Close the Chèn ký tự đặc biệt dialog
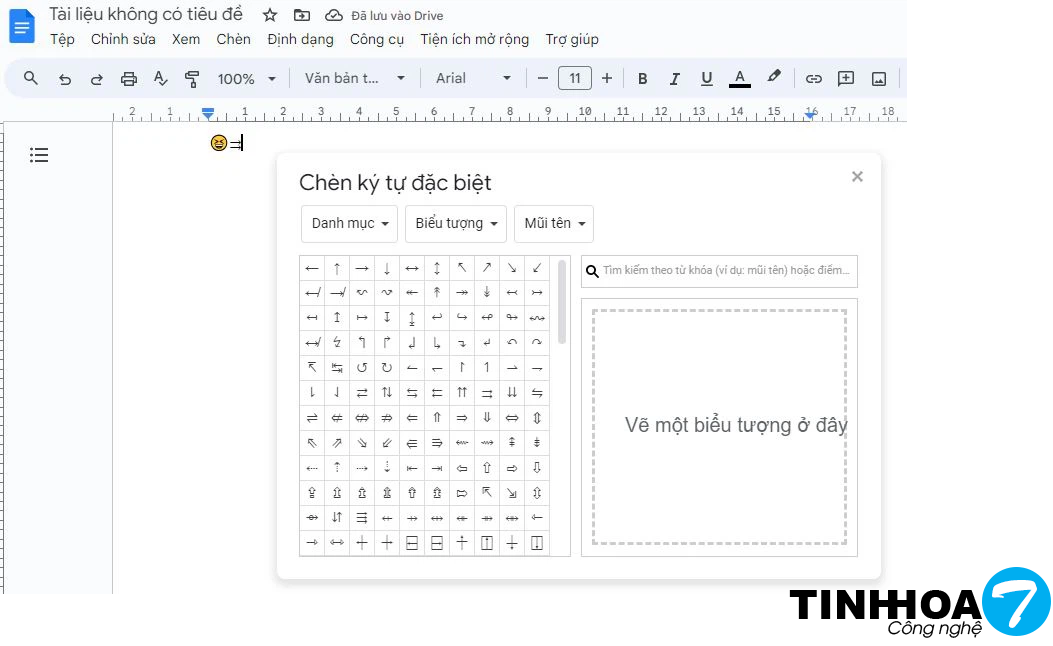 (x=857, y=177)
